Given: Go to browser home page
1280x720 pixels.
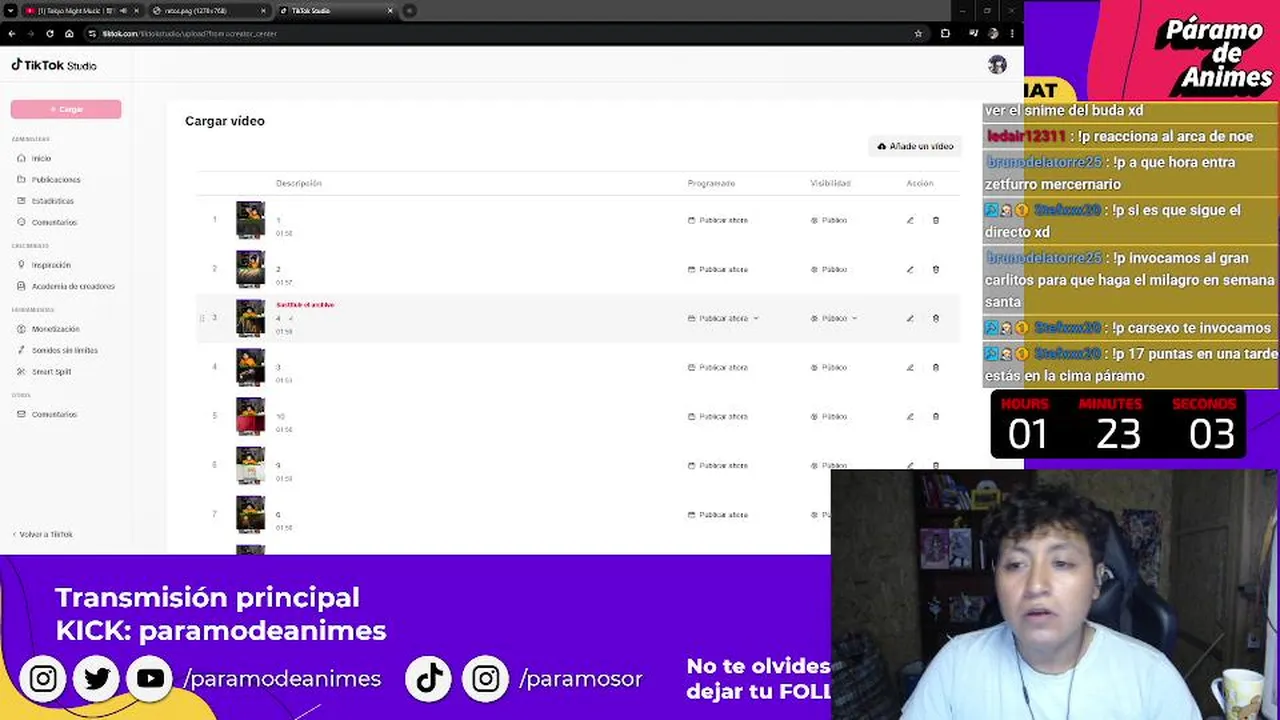Looking at the screenshot, I should tap(69, 33).
